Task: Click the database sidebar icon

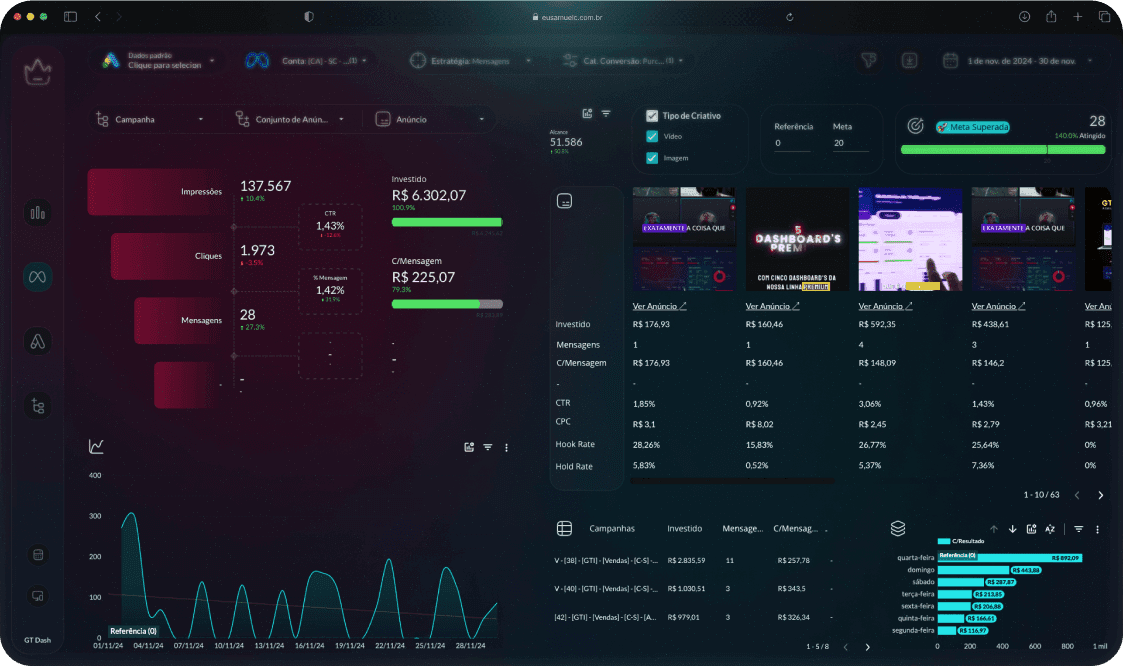Action: point(38,554)
